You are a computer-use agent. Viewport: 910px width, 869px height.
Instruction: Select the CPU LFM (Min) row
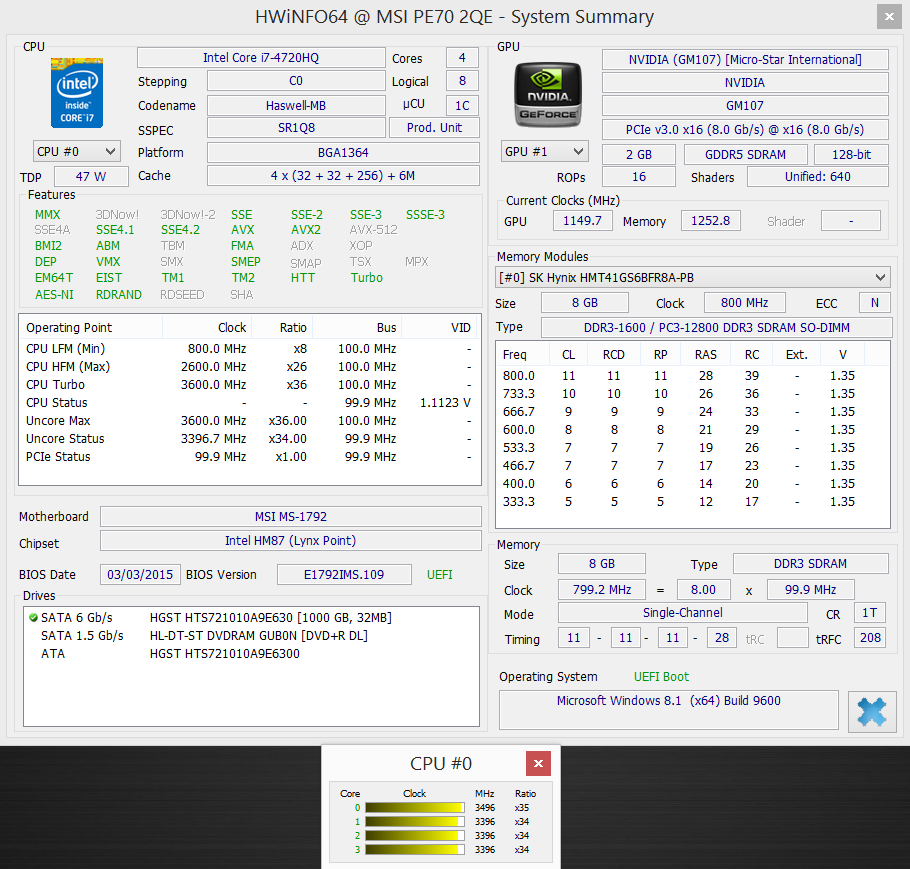point(250,349)
